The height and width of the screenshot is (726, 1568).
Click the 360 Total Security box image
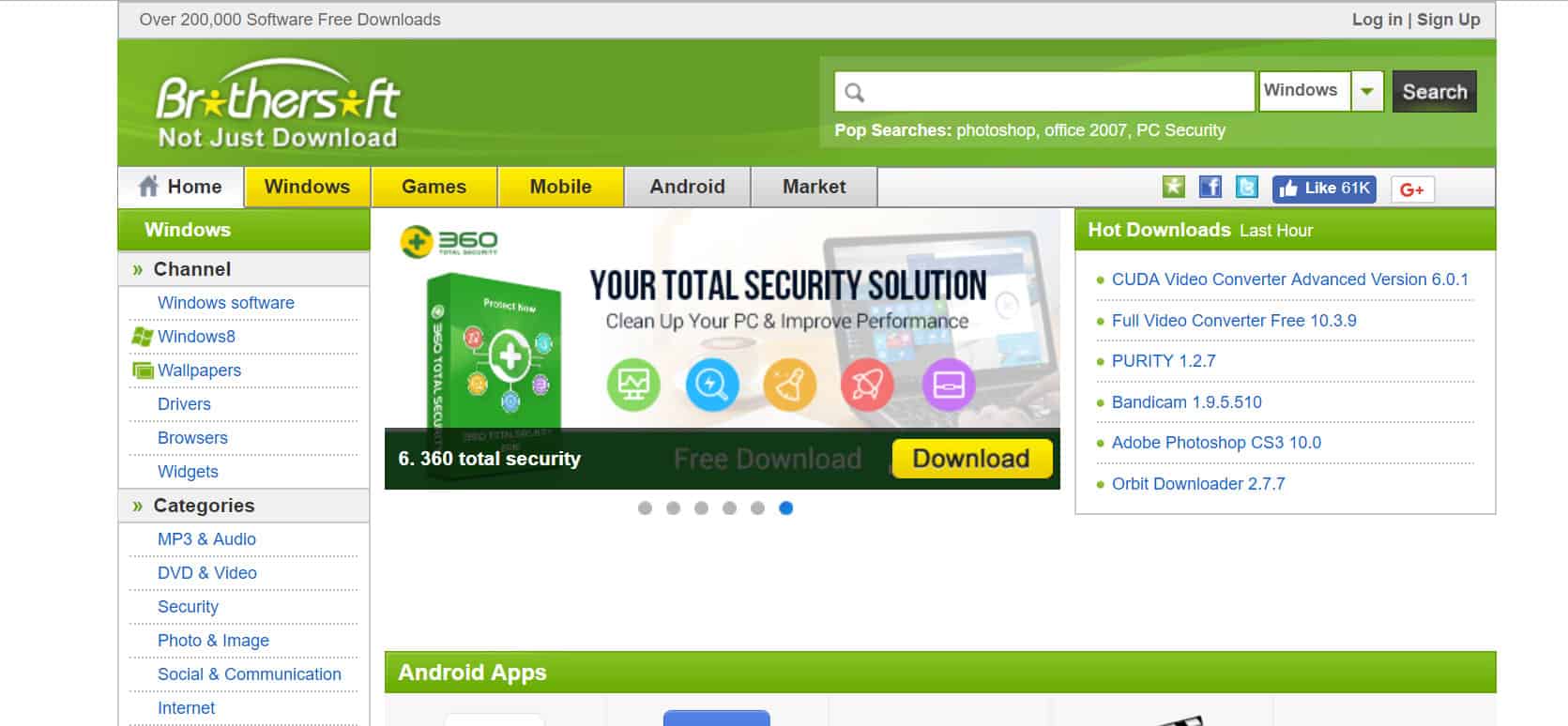click(494, 375)
